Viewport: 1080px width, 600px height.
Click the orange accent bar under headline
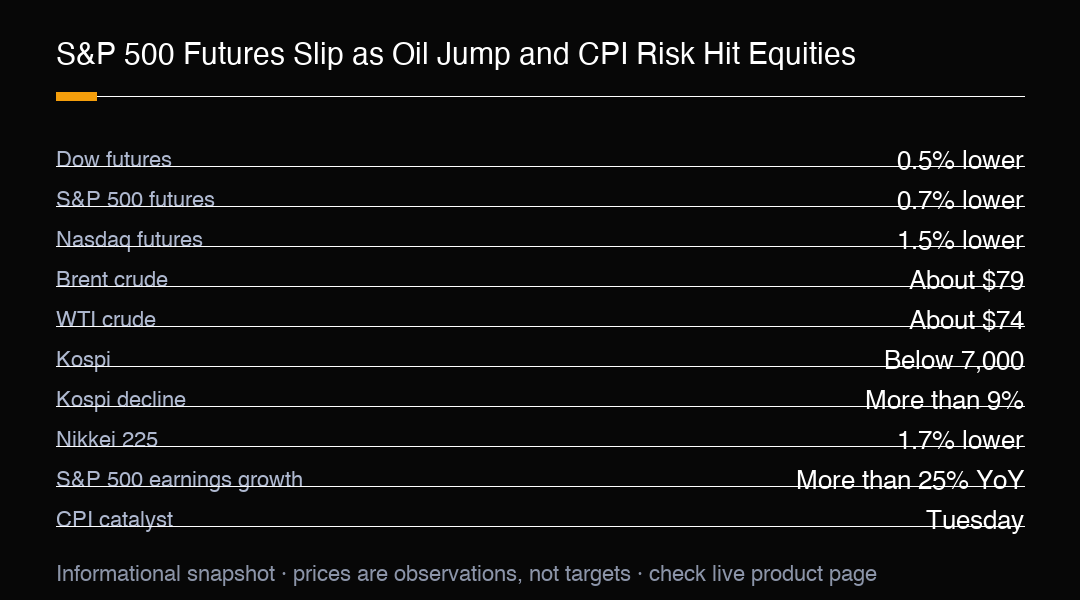(76, 96)
